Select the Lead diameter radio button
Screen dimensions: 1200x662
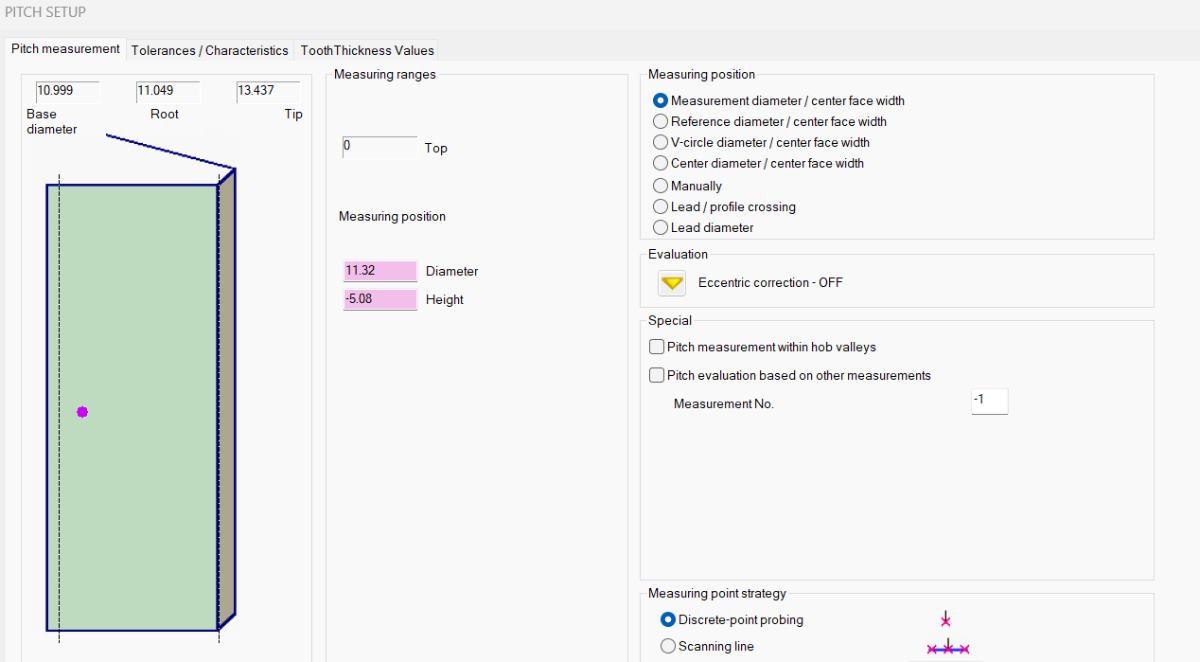click(660, 228)
